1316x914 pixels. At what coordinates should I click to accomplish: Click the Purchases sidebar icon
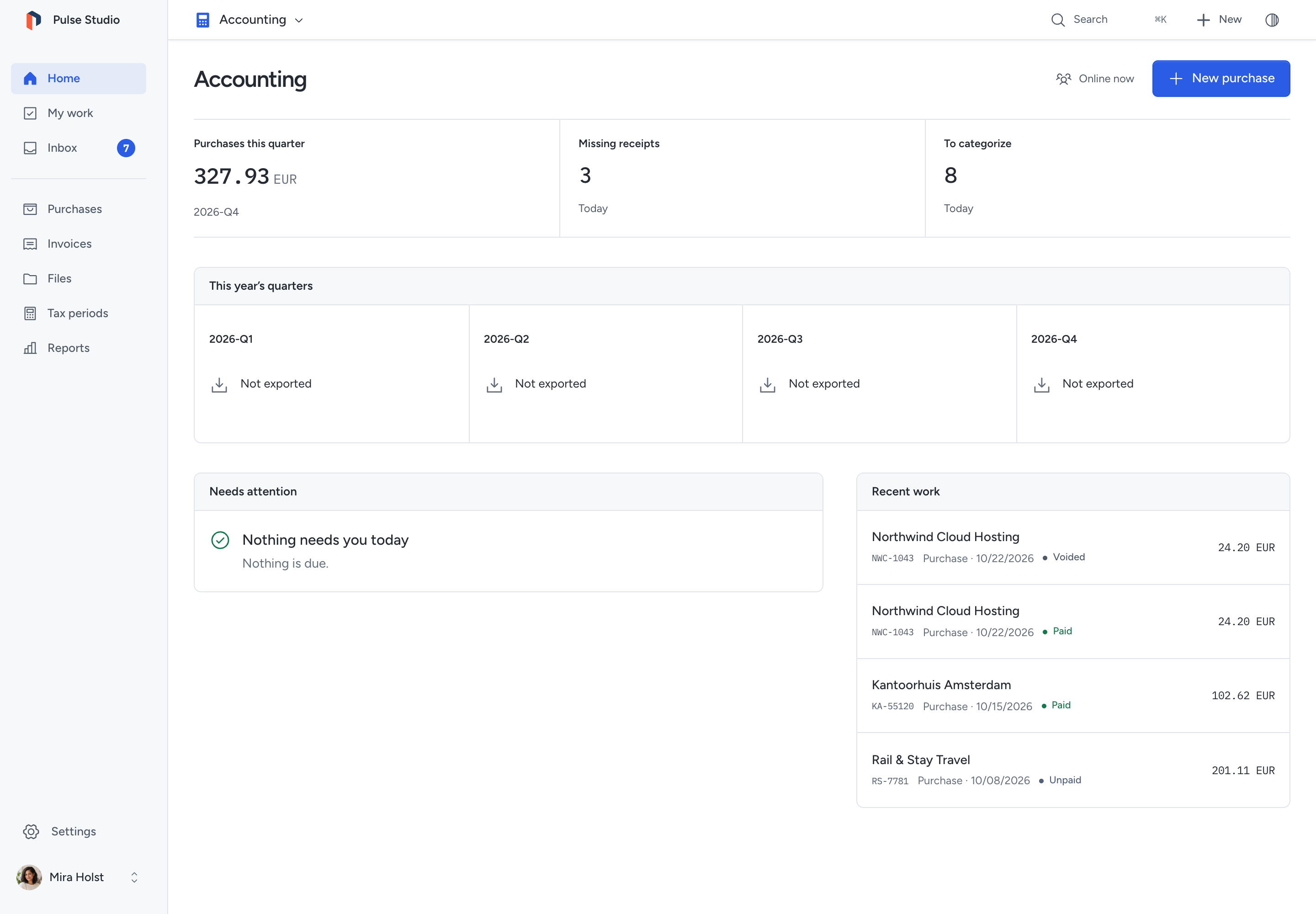tap(30, 209)
